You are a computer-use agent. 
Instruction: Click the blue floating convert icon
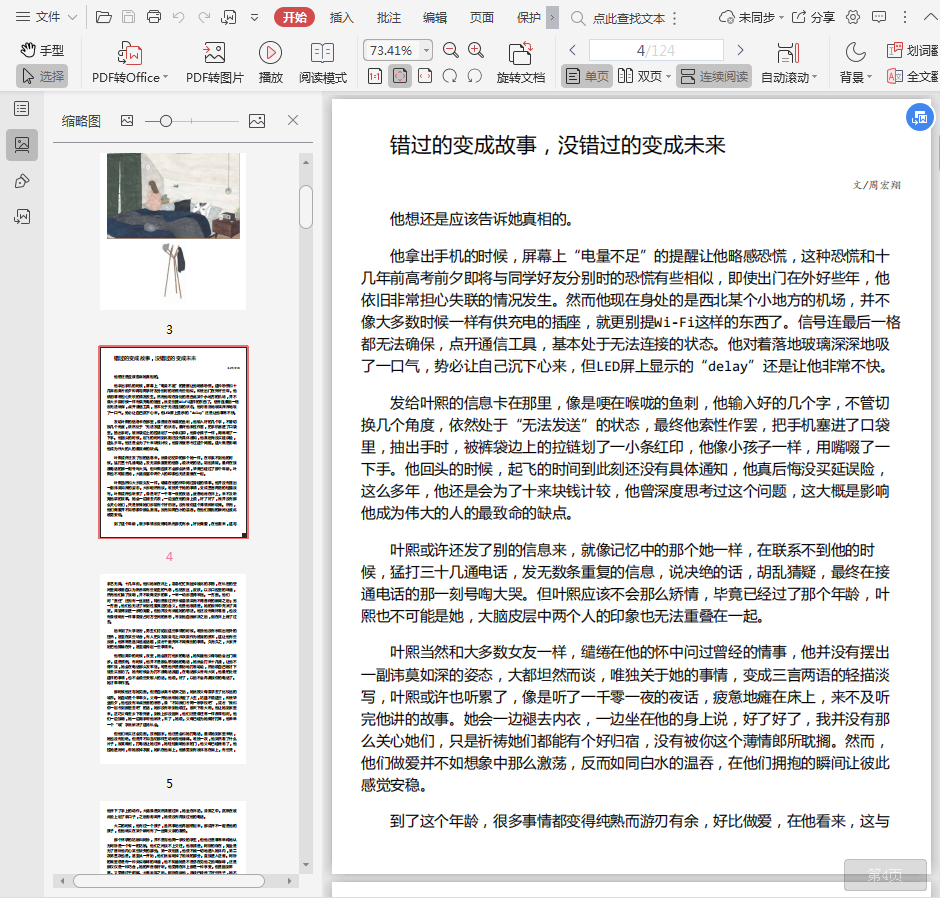pos(919,117)
